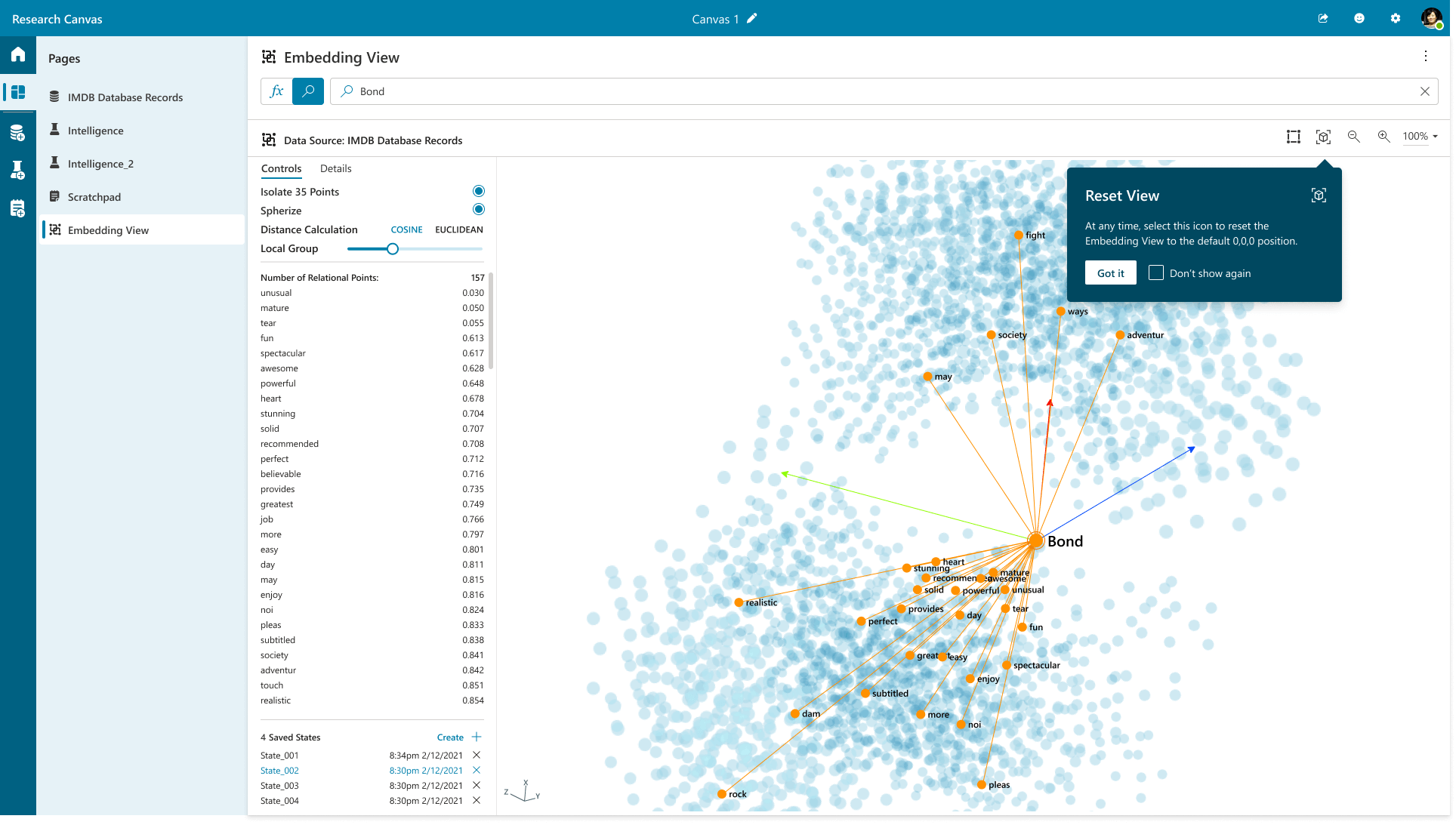1456x825 pixels.
Task: Click the search mode magnifier button
Action: (x=308, y=91)
